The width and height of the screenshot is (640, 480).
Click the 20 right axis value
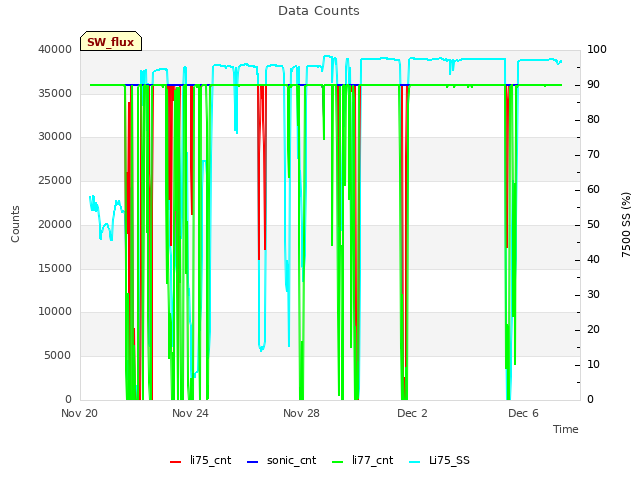[593, 330]
